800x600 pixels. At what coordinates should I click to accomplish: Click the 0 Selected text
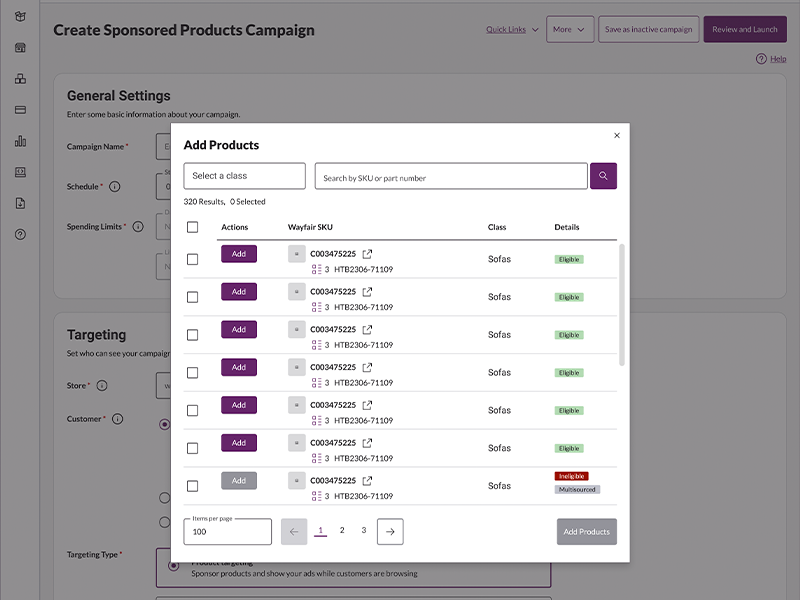(247, 202)
